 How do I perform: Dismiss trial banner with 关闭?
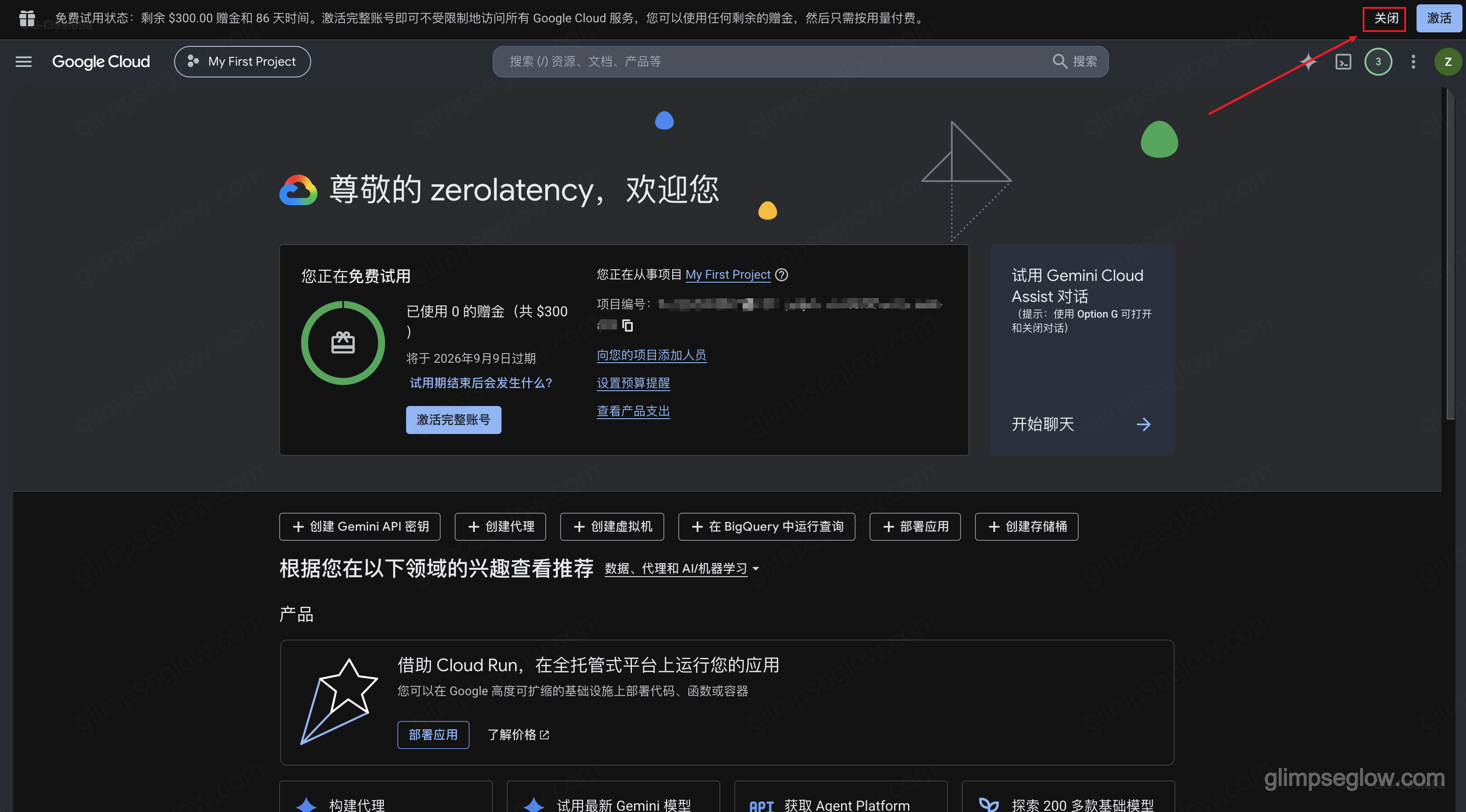click(1385, 18)
